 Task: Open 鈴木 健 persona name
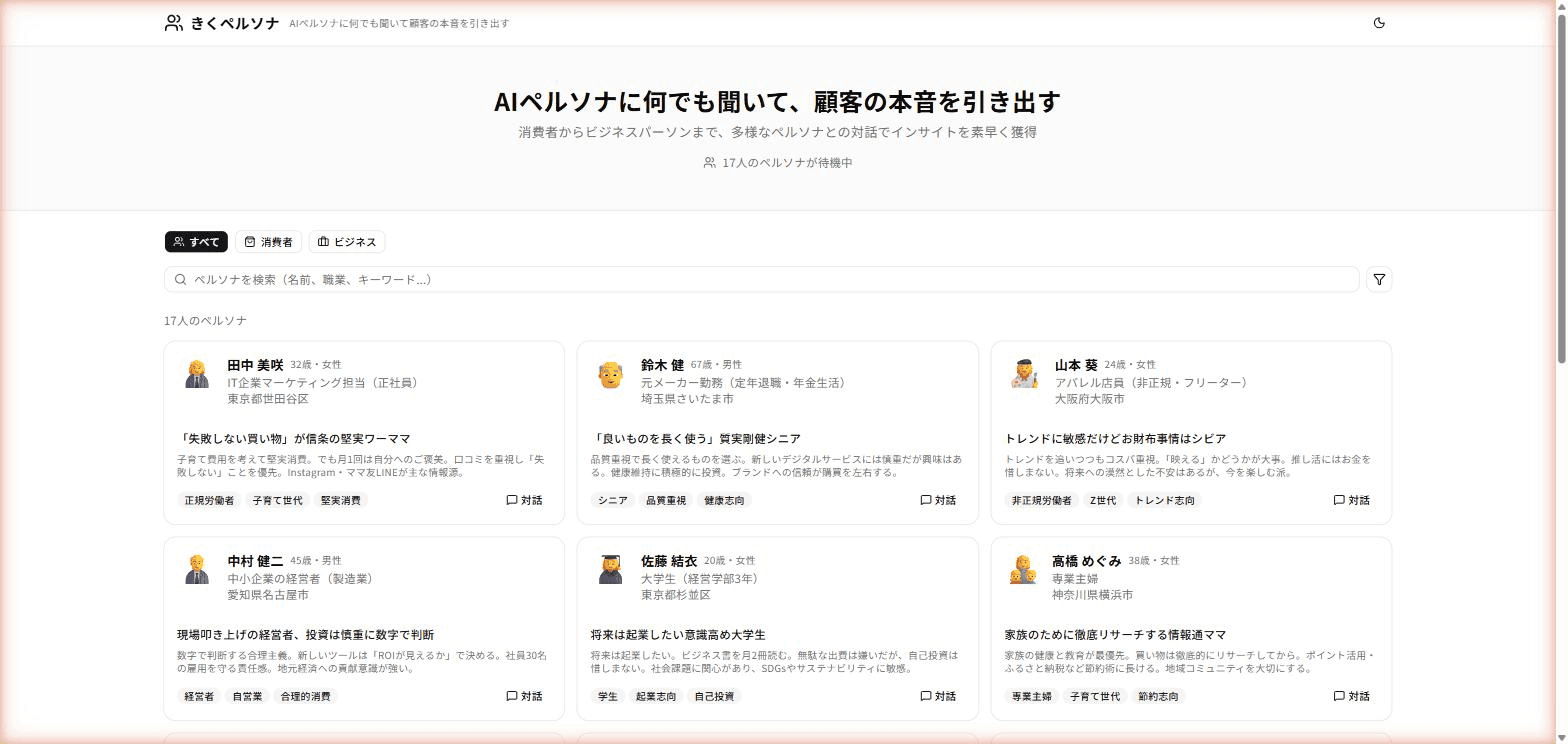663,365
